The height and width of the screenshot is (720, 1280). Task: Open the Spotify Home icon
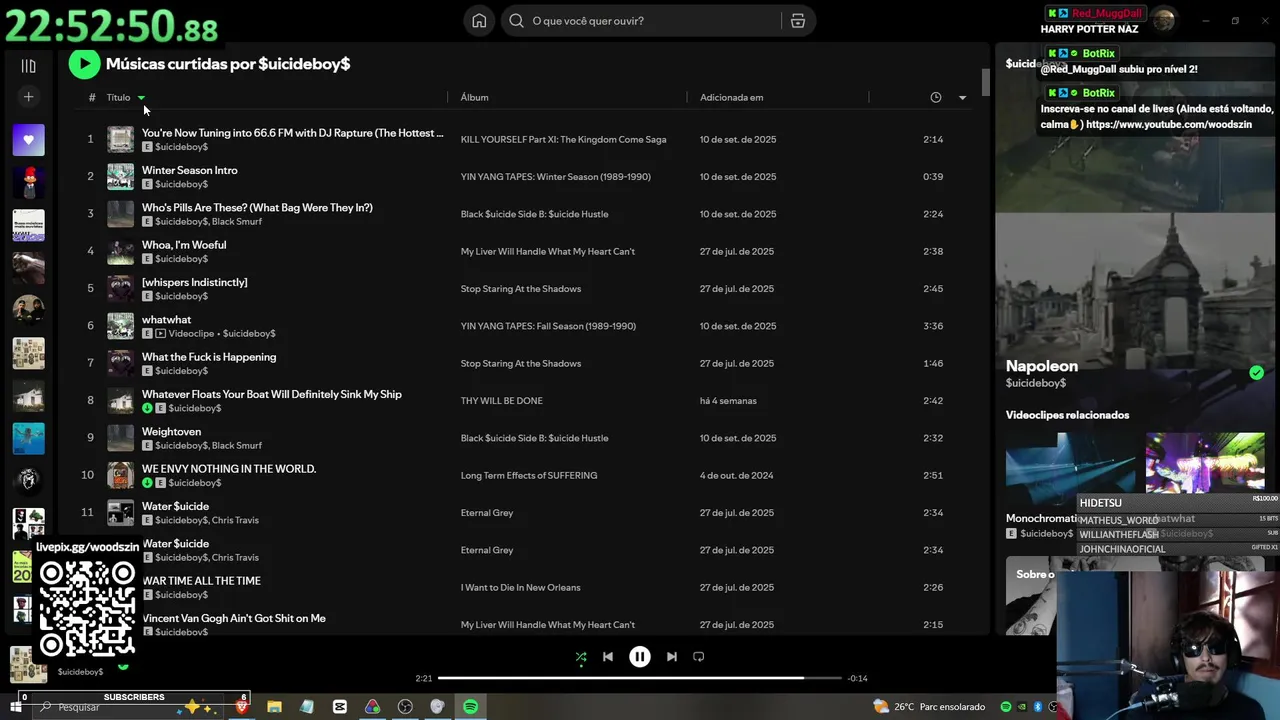[479, 21]
